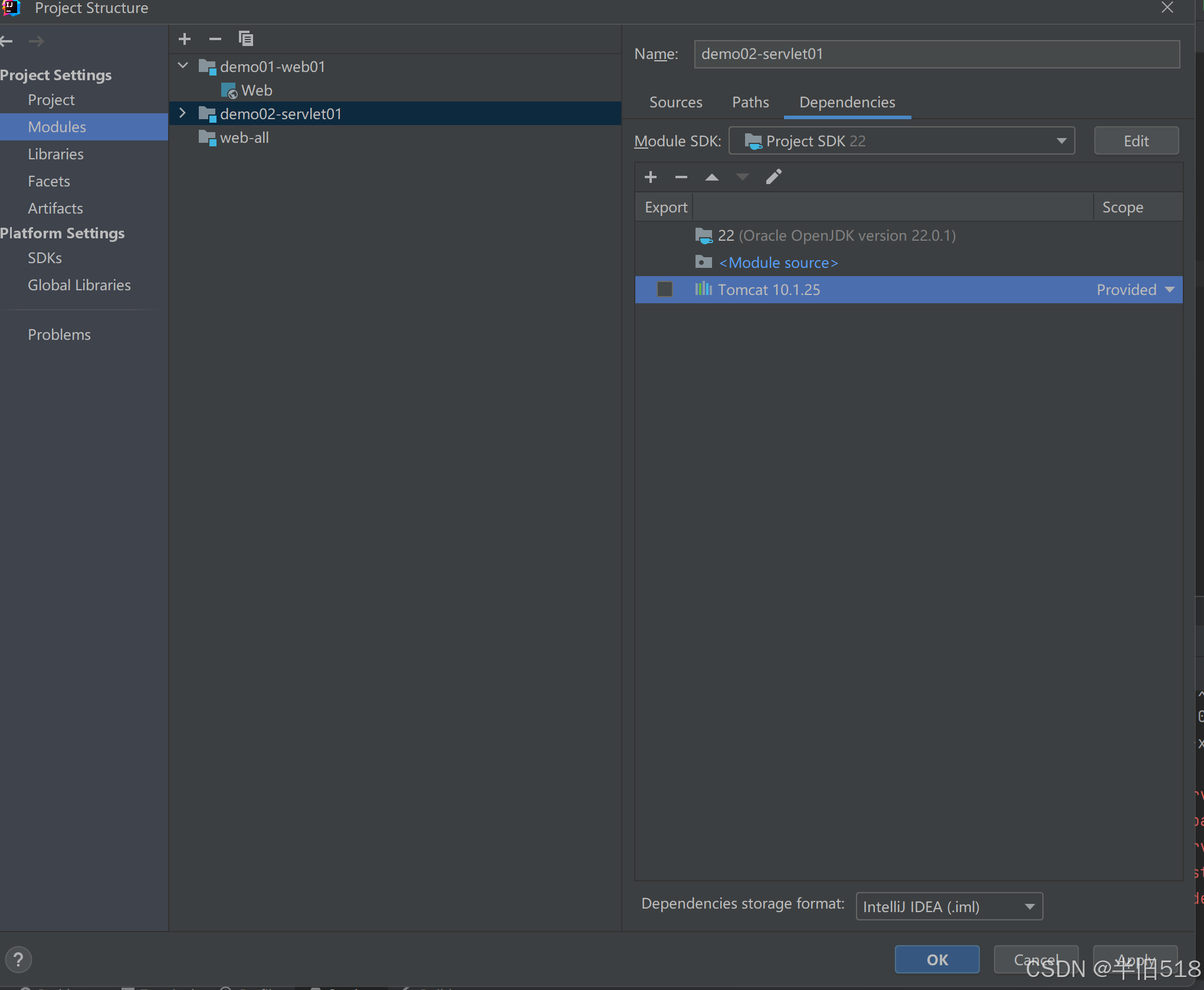Viewport: 1204px width, 990px height.
Task: Click the IntelliJ IDEA logo icon
Action: [x=12, y=8]
